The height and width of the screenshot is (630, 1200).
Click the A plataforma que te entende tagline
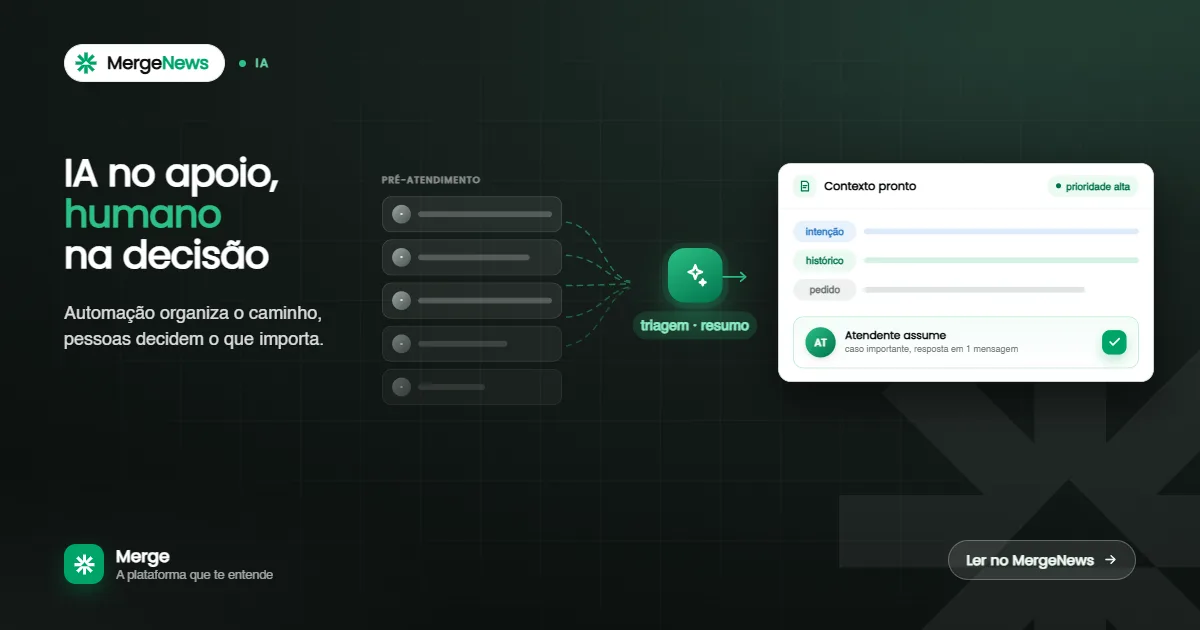click(194, 575)
